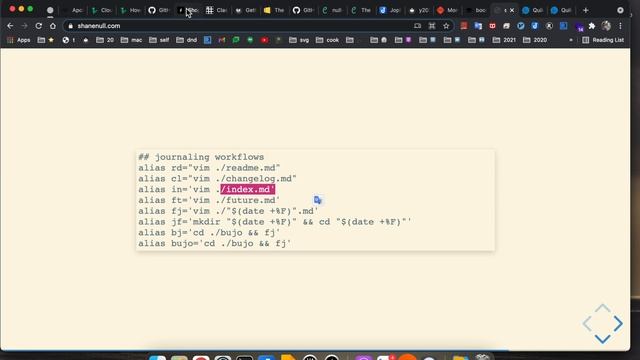Switch to the Apc tab
This screenshot has height=360, width=640.
[x=73, y=10]
